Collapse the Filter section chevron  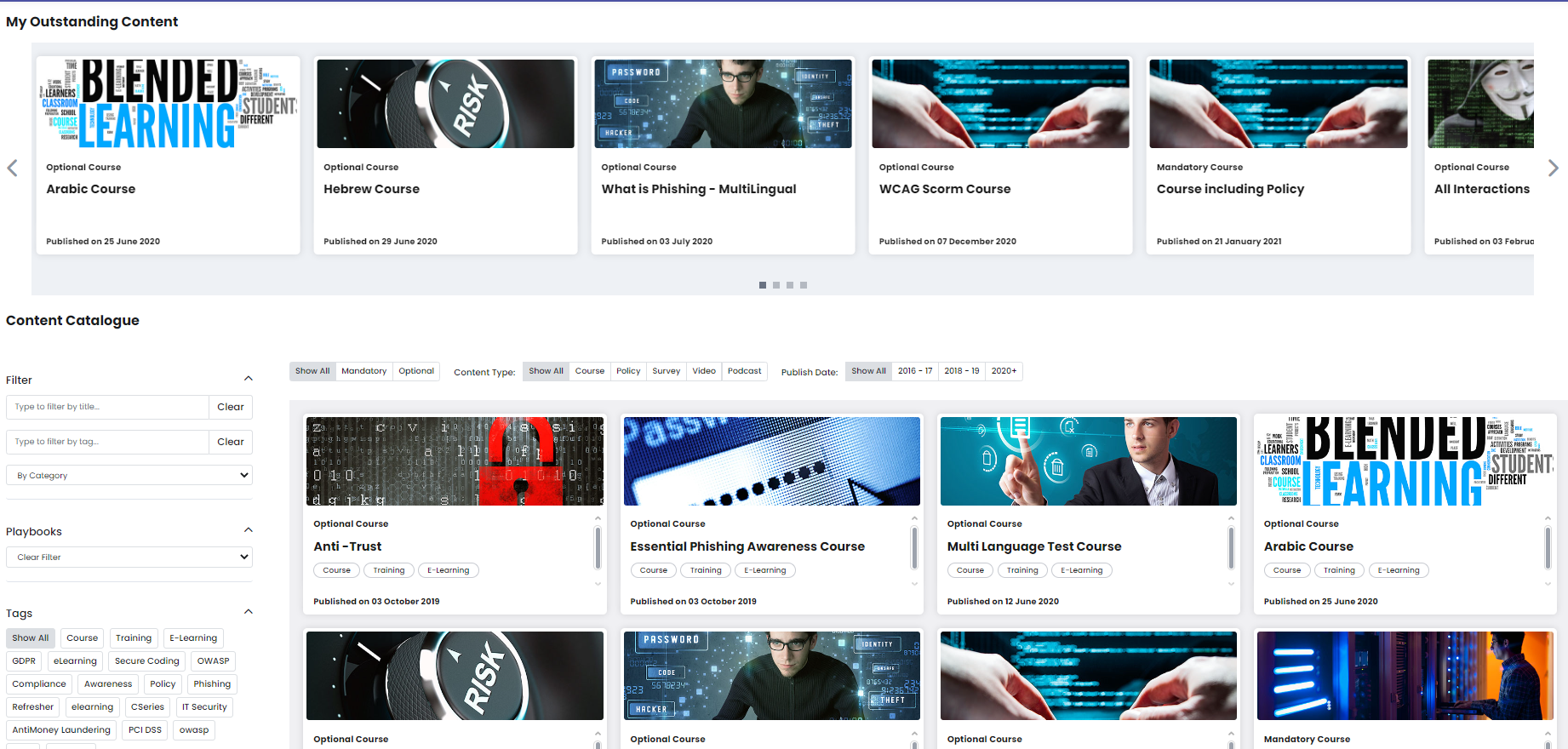(249, 379)
